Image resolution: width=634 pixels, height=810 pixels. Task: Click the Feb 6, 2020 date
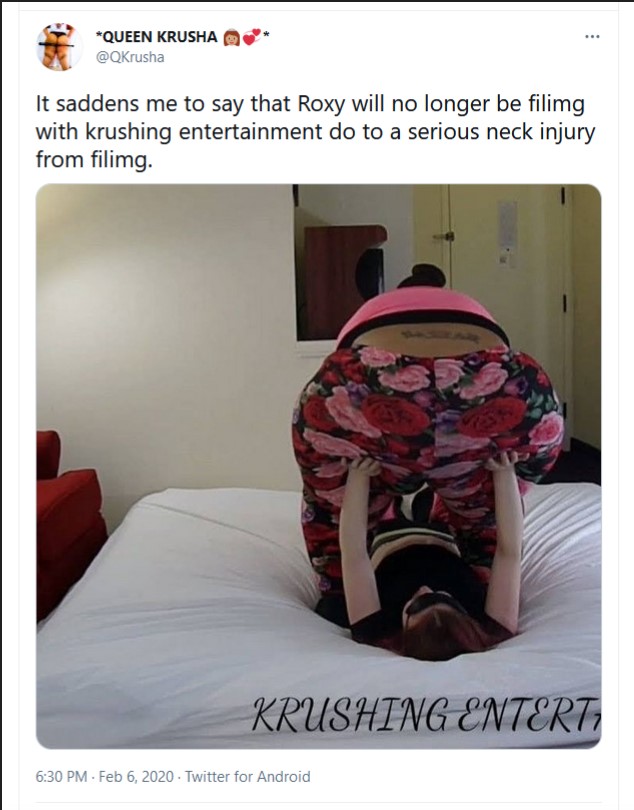pos(136,776)
